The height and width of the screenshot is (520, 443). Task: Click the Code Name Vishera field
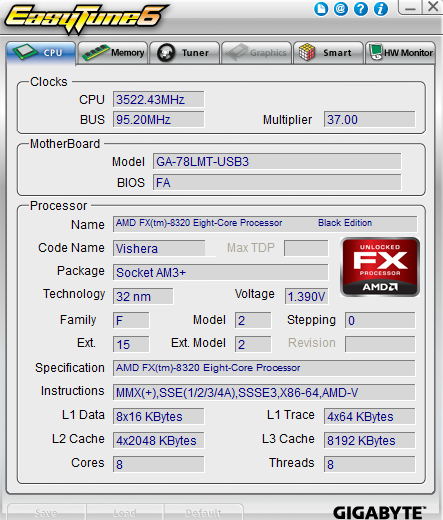[159, 248]
